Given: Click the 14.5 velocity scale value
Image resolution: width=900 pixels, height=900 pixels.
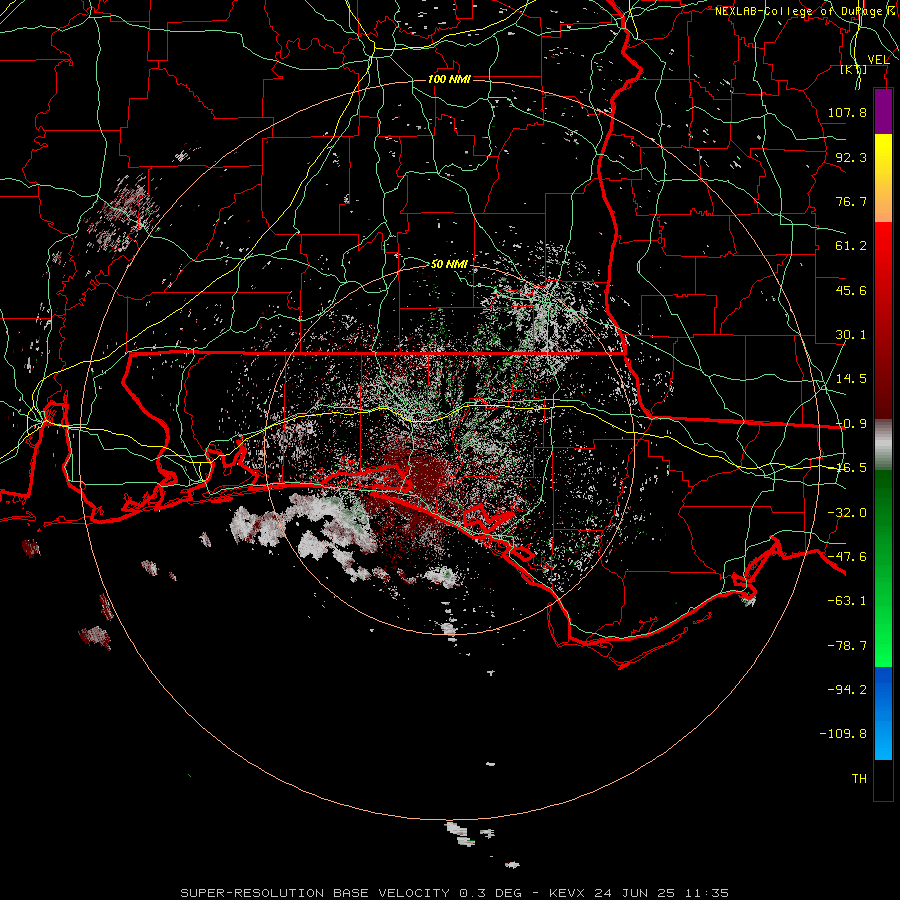Looking at the screenshot, I should pos(851,379).
